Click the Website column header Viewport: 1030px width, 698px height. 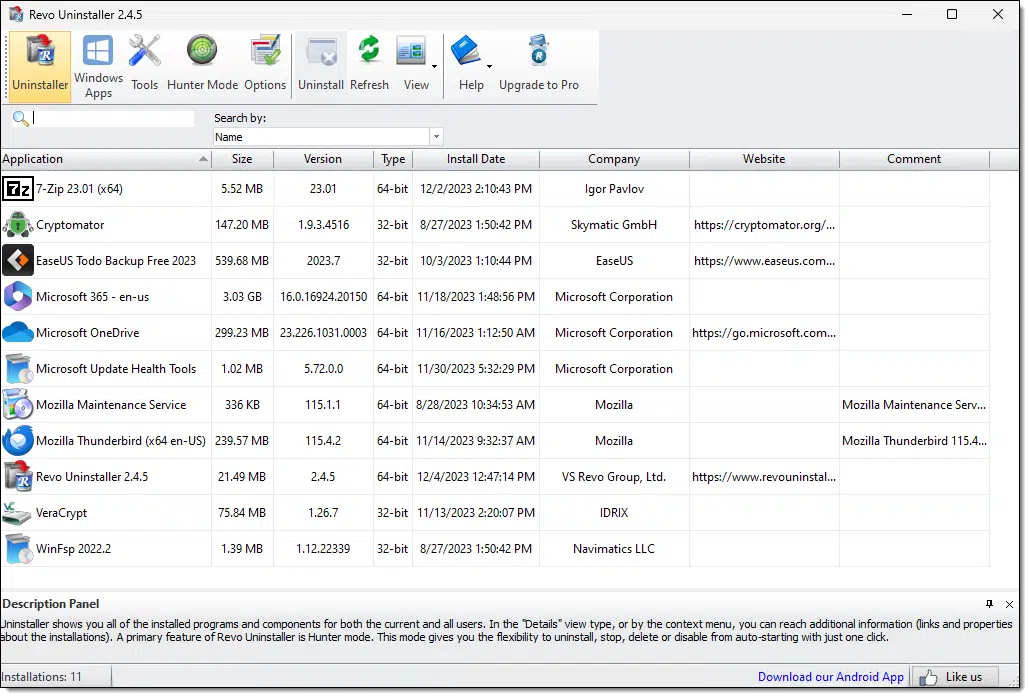(764, 159)
